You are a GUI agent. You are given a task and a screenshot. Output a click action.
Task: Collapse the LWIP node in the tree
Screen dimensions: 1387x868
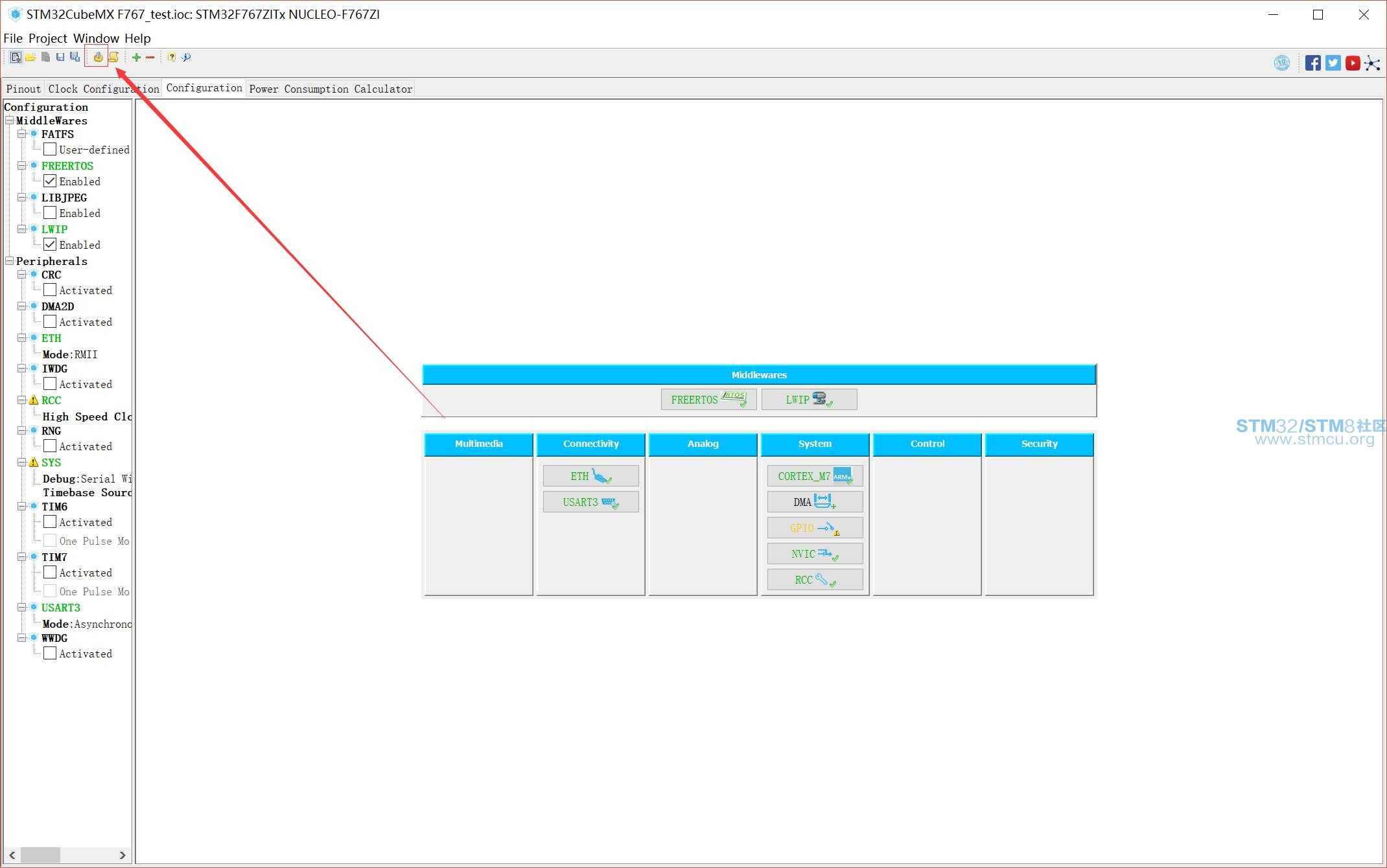[x=22, y=229]
